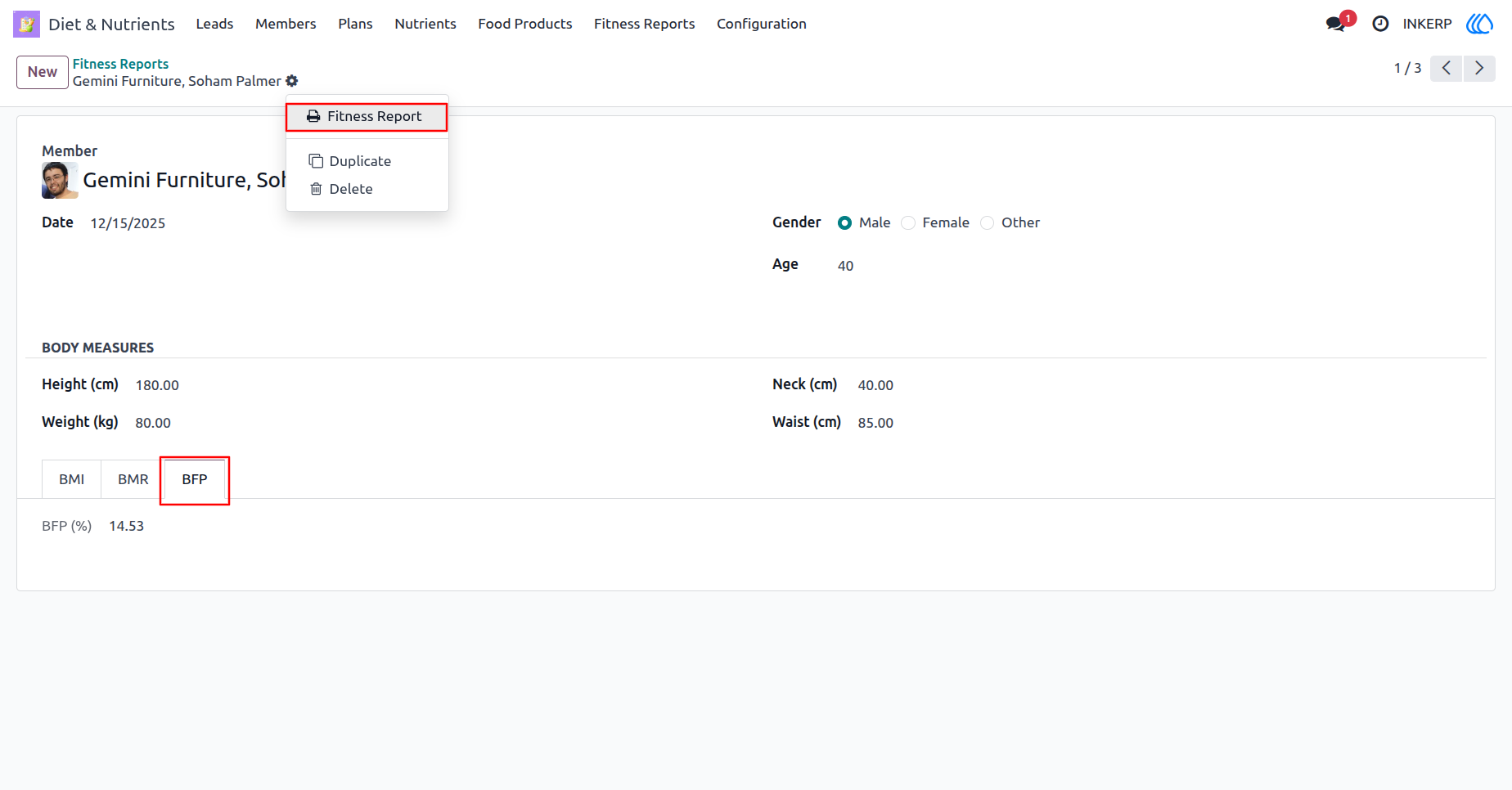Open the Plans menu
The image size is (1512, 790).
[x=355, y=24]
